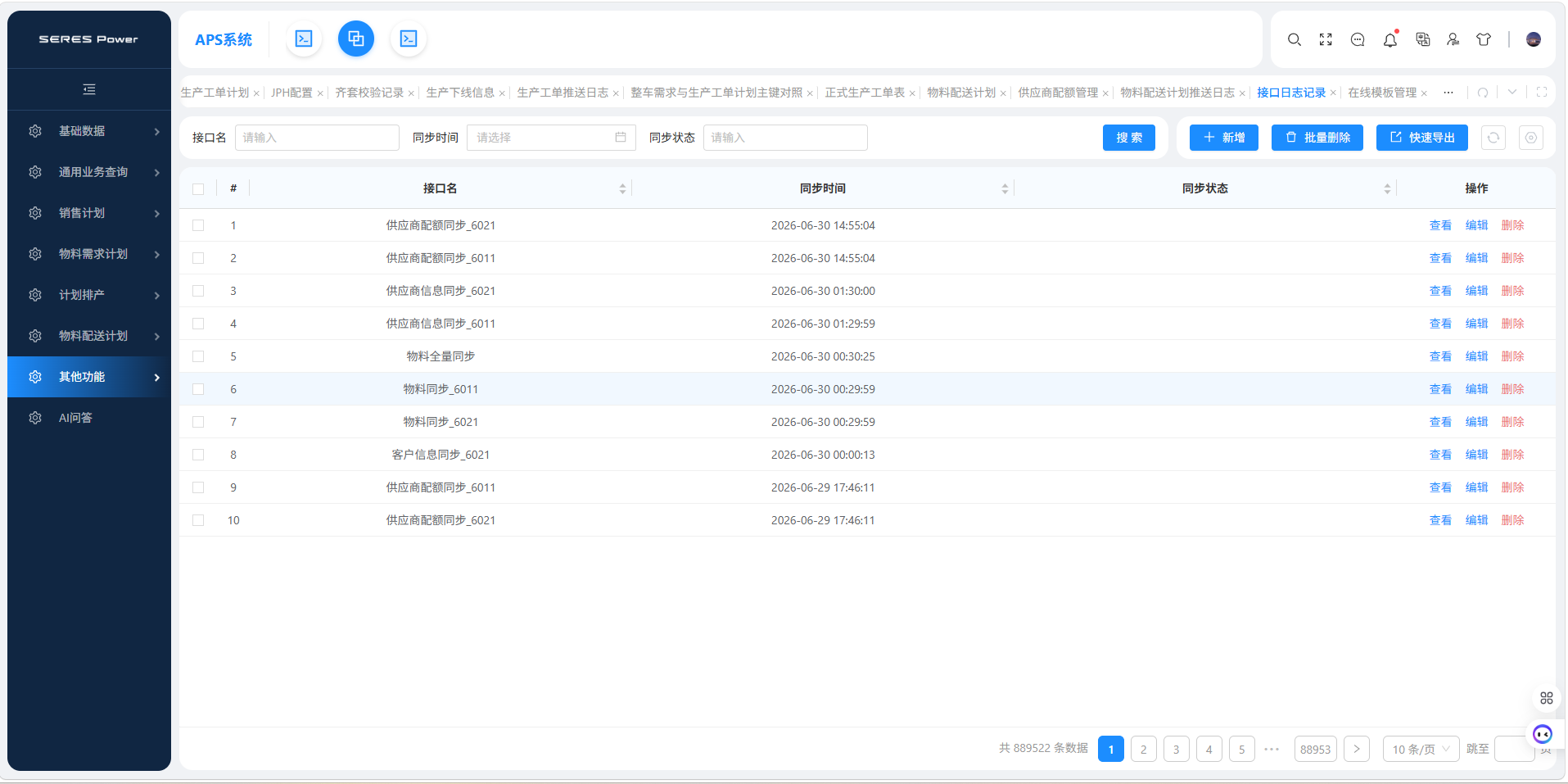Focus the 接口名 input field
This screenshot has width=1568, height=784.
(x=317, y=138)
